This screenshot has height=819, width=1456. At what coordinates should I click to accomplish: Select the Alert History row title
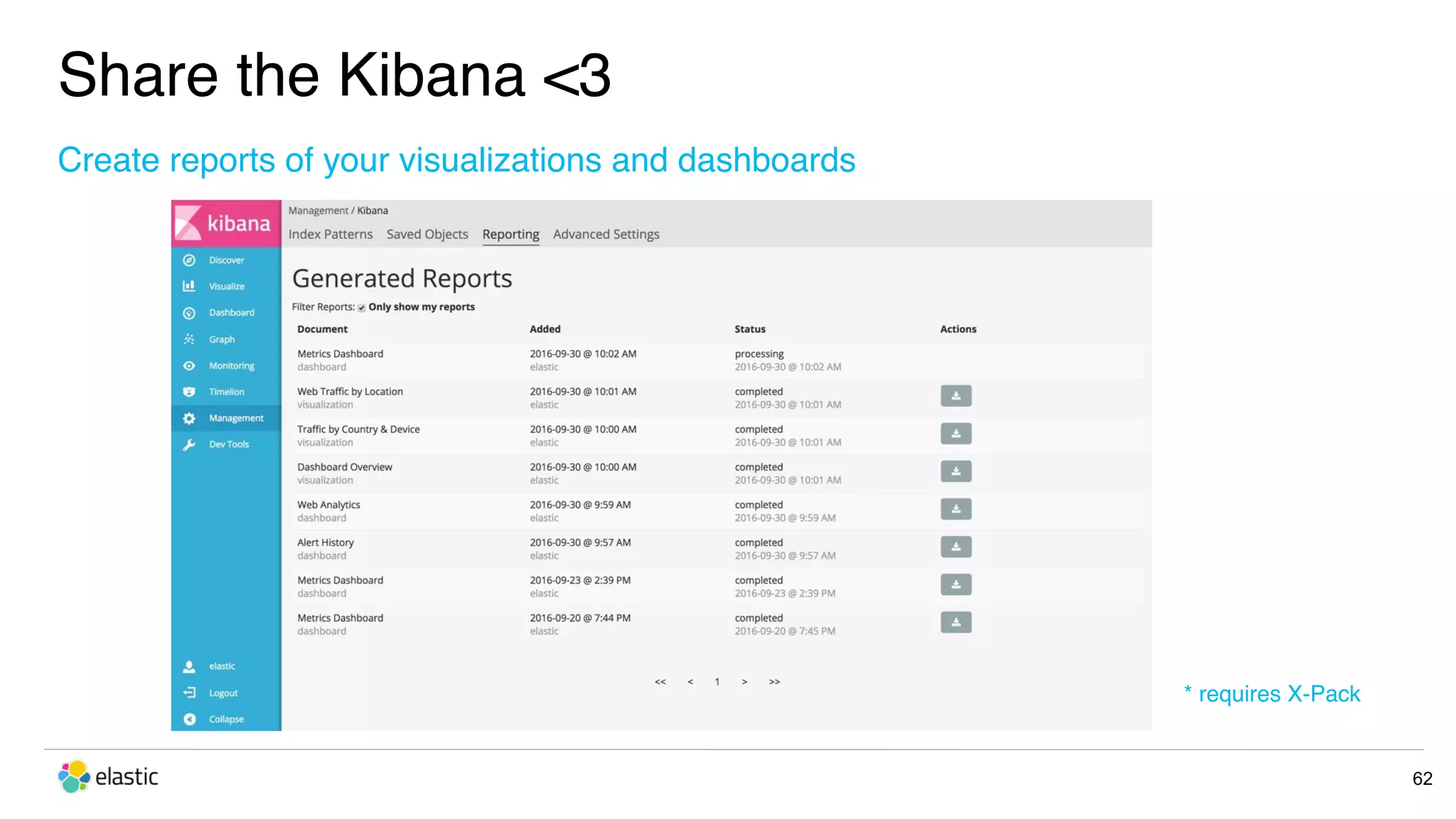325,542
